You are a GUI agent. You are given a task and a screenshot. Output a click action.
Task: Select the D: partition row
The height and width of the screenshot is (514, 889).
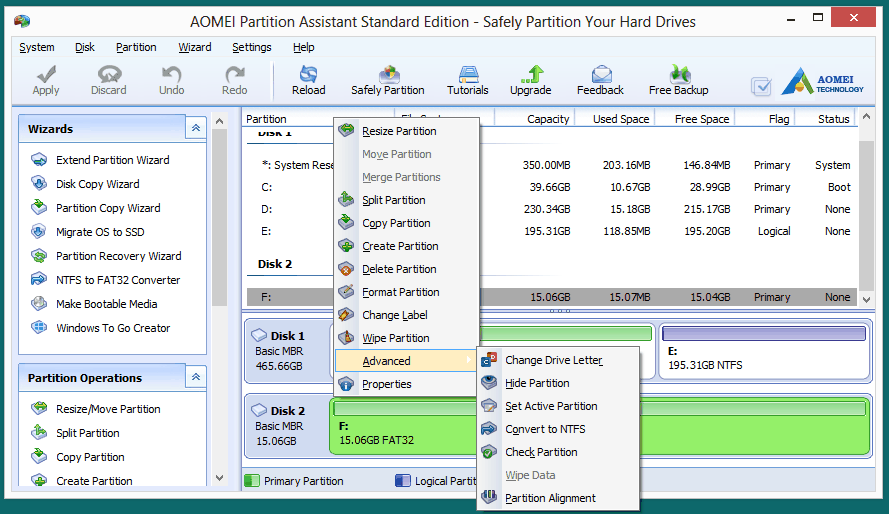pyautogui.click(x=552, y=209)
